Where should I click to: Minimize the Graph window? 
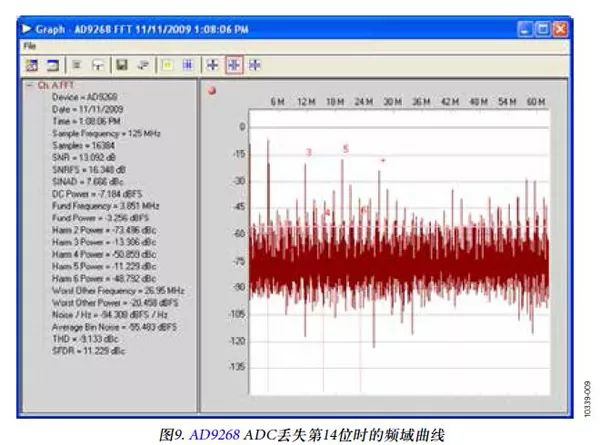pos(525,29)
